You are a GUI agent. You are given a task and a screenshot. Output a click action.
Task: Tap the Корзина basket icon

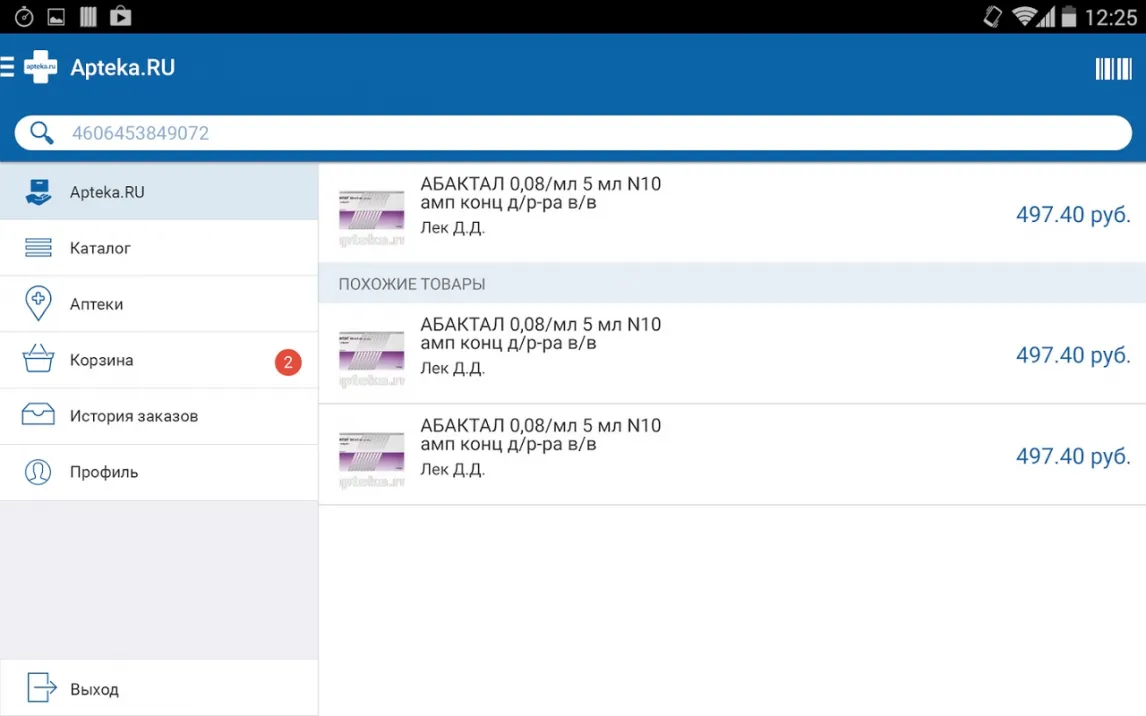coord(38,360)
